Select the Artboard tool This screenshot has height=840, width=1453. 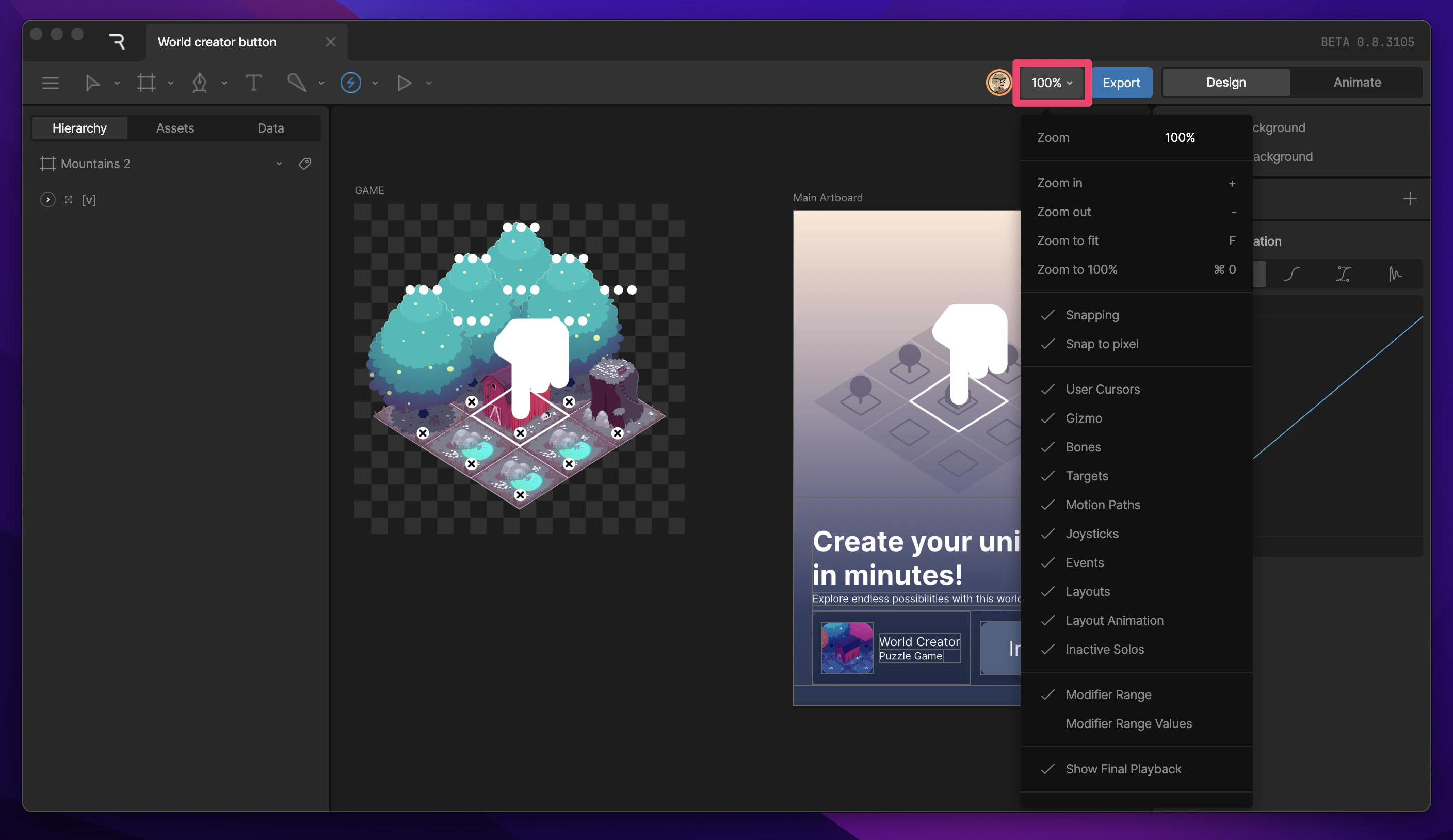147,83
